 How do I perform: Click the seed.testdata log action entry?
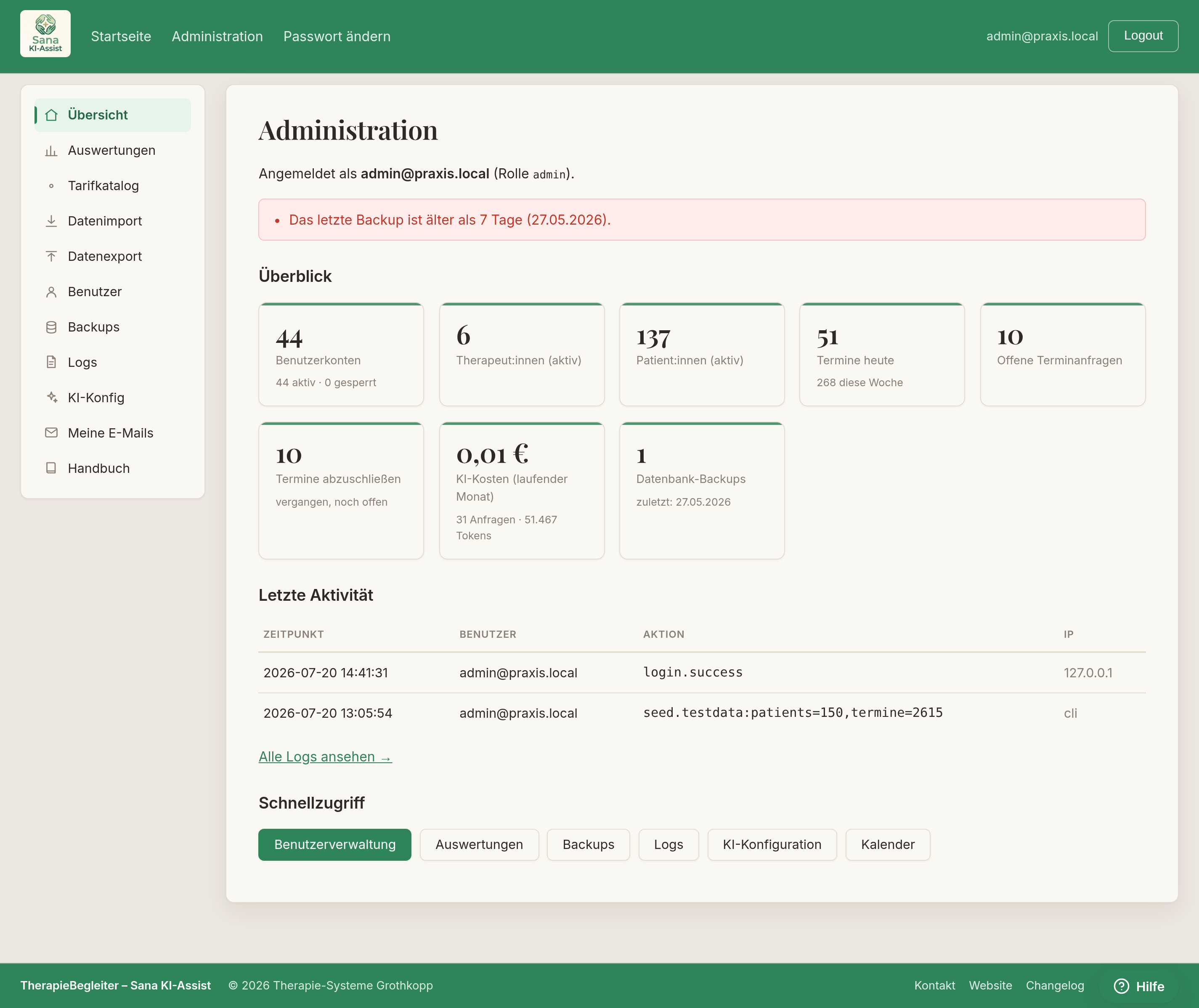click(x=793, y=713)
